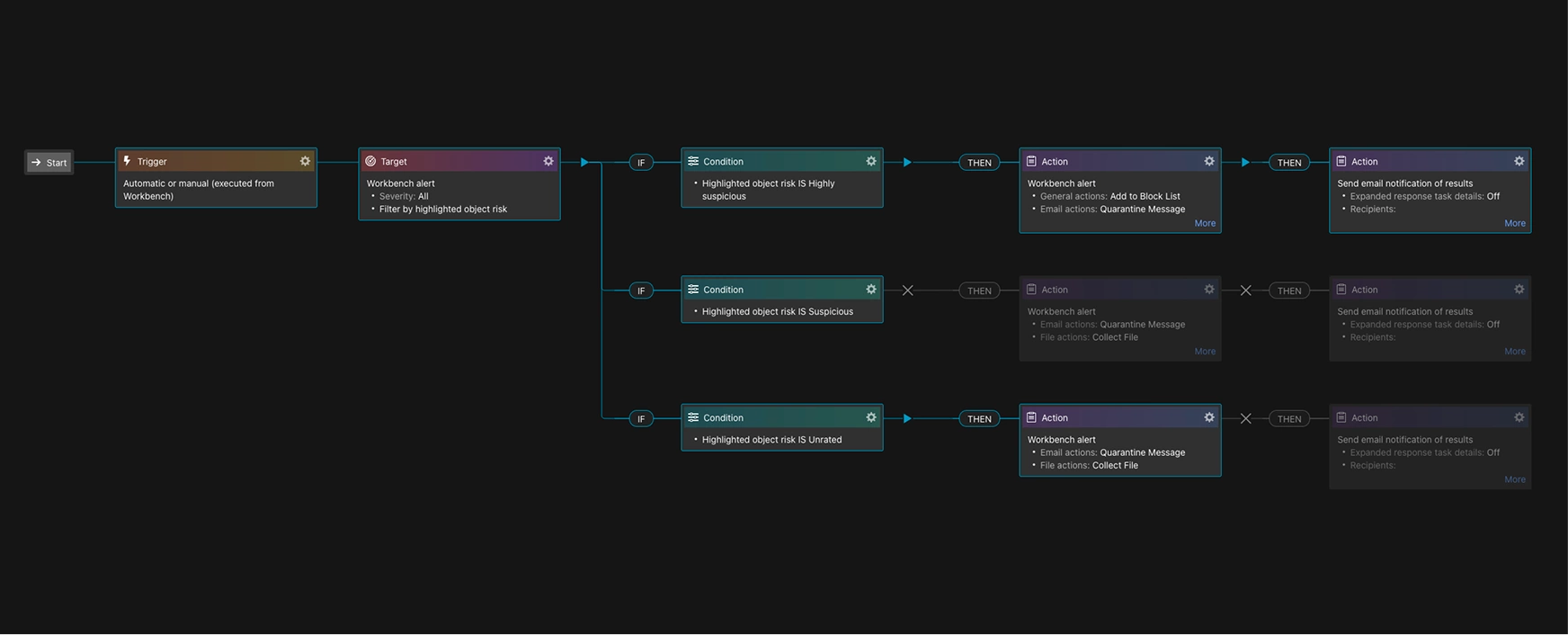Expand More on Add to Block List action
The height and width of the screenshot is (635, 1568).
(x=1205, y=223)
